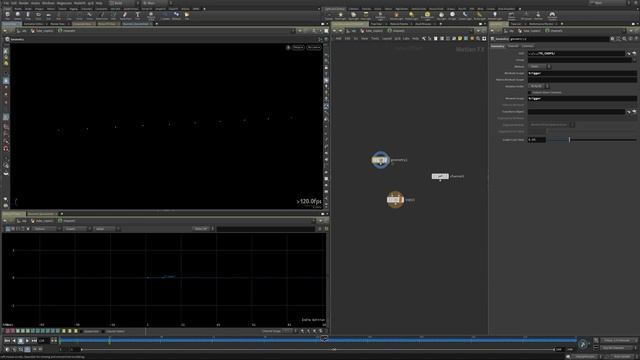Select the File shelf tool
Screen dimensions: 640x360
[x=187, y=16]
